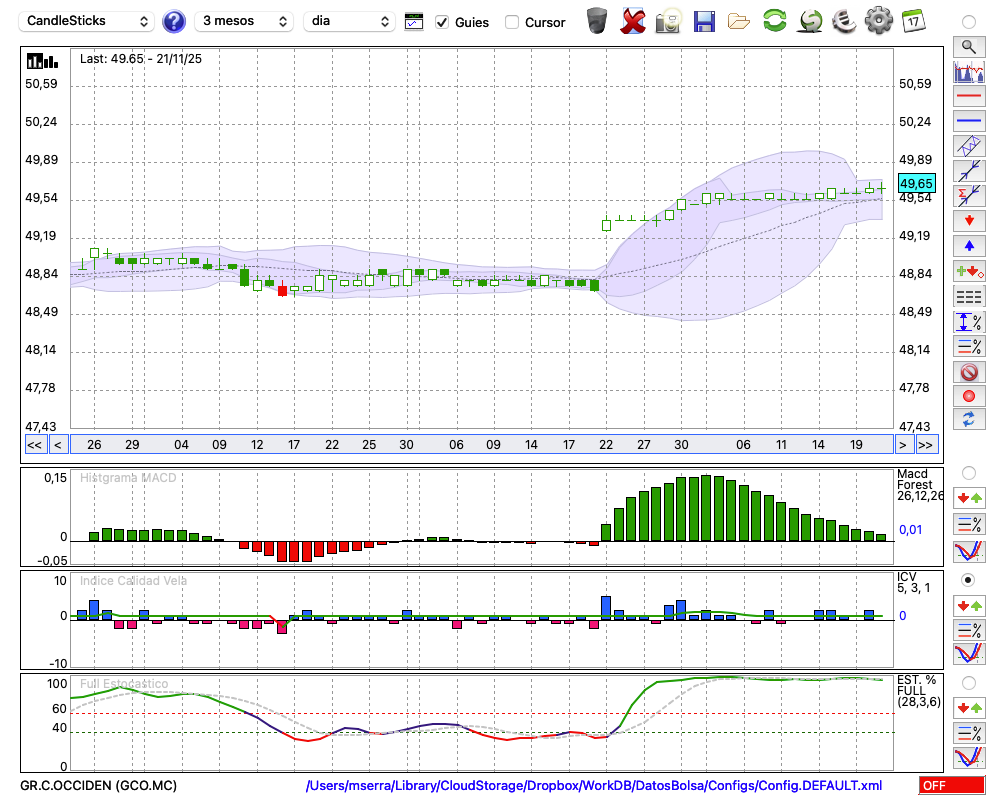Click the Config.DEFAULT.xml file path link

pos(594,786)
